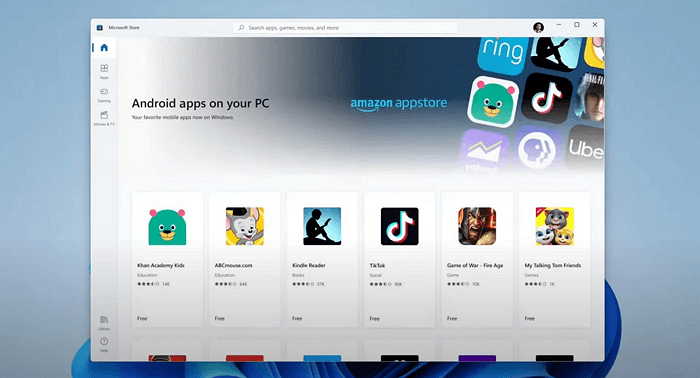Image resolution: width=700 pixels, height=378 pixels.
Task: Minimize the Microsoft Store window
Action: (558, 25)
